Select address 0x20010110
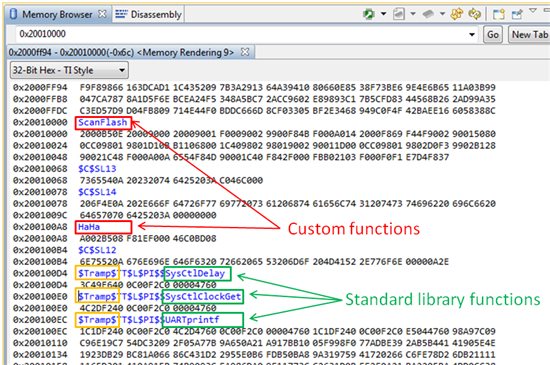550x365 pixels. (x=40, y=343)
